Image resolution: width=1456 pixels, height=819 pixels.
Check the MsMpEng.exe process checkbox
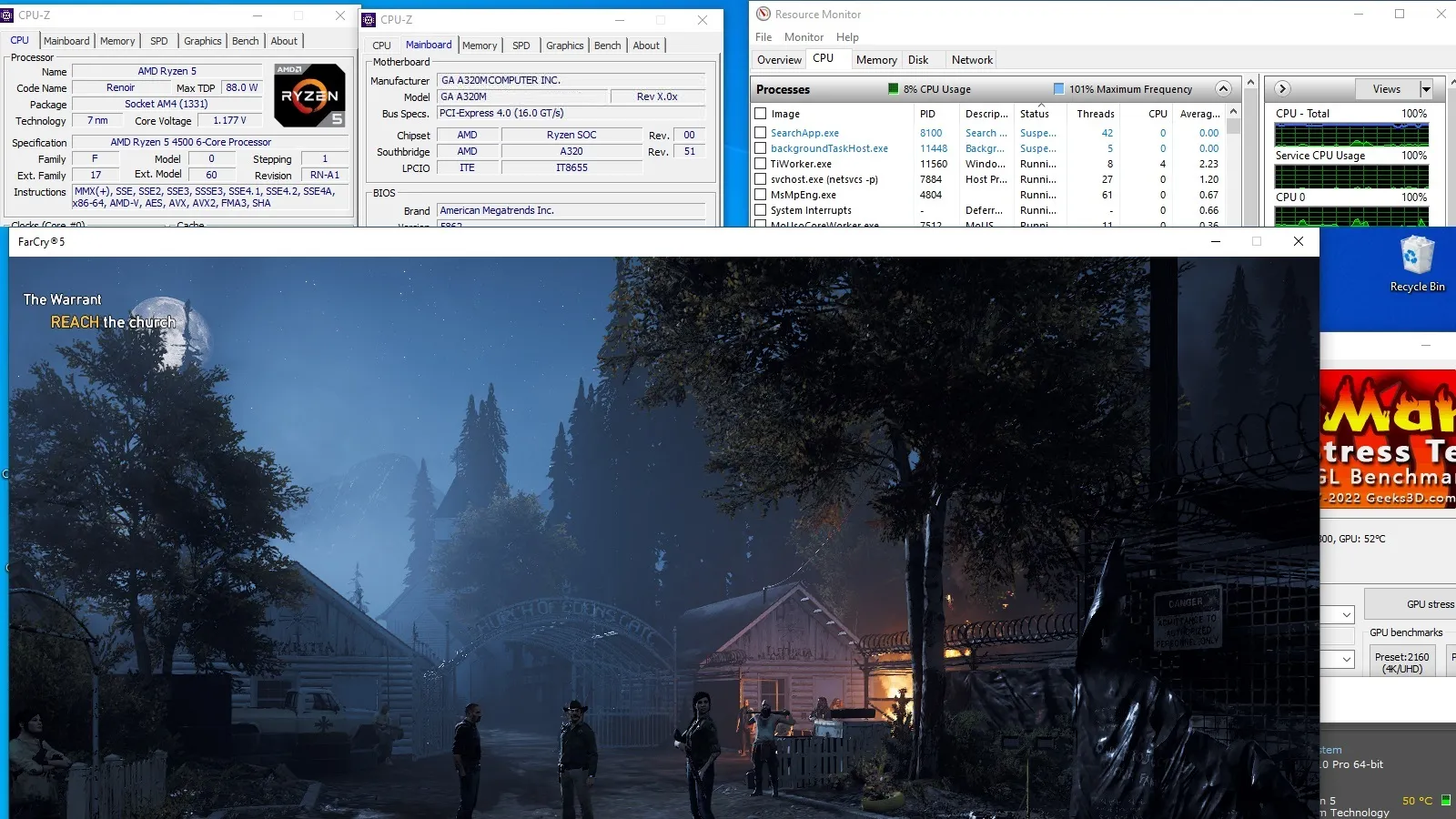coord(761,195)
